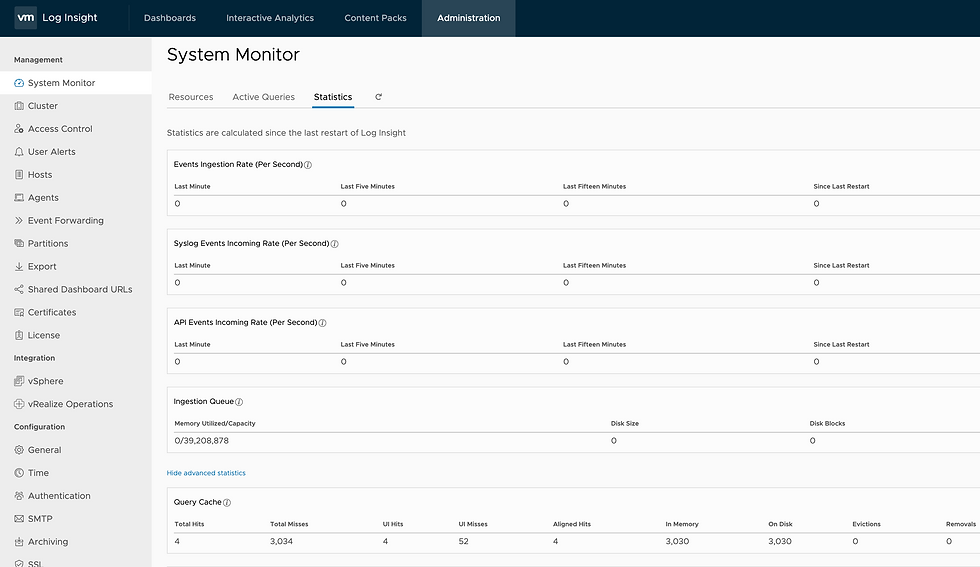The width and height of the screenshot is (980, 567).
Task: Refresh statistics using the reload icon
Action: 378,97
